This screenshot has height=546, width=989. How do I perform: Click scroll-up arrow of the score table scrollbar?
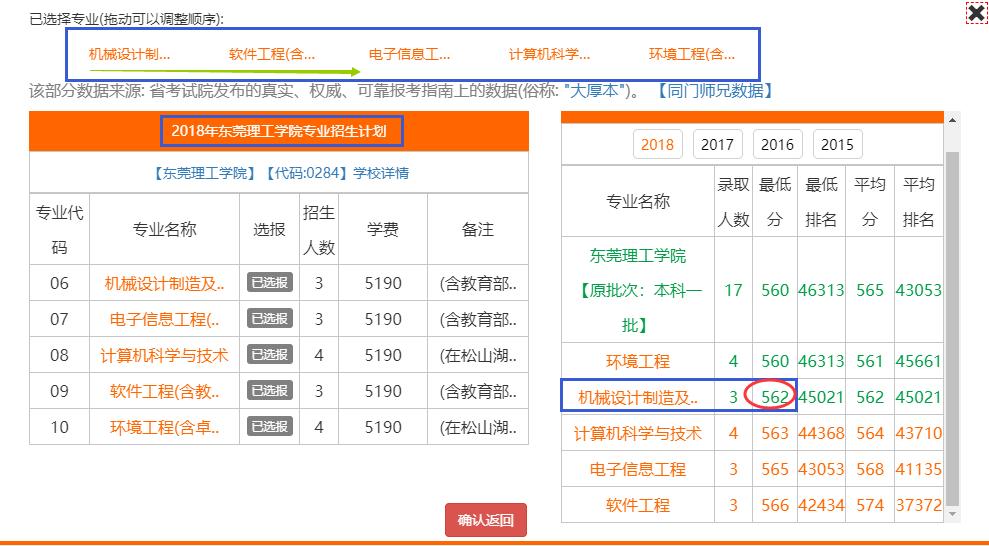pyautogui.click(x=952, y=120)
